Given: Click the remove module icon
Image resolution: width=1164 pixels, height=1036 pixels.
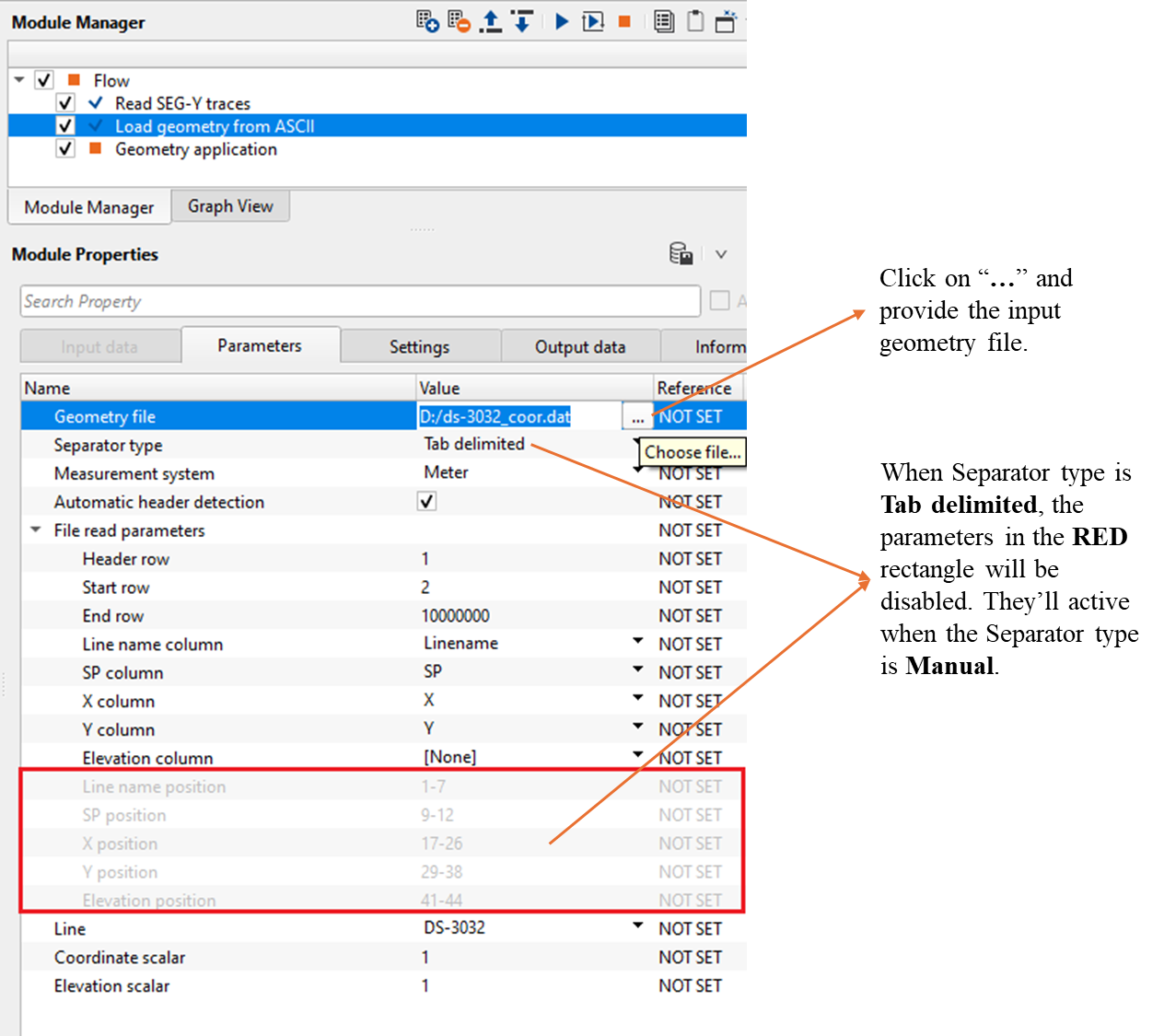Looking at the screenshot, I should pos(458,21).
